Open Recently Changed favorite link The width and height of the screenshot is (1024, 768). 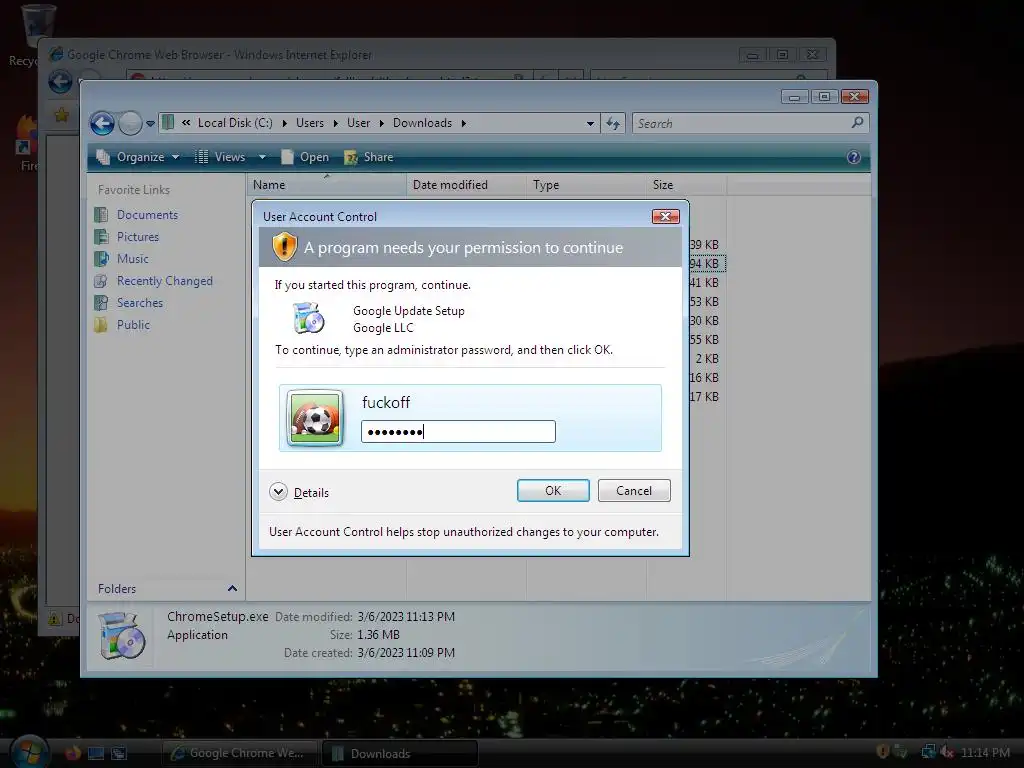[165, 281]
